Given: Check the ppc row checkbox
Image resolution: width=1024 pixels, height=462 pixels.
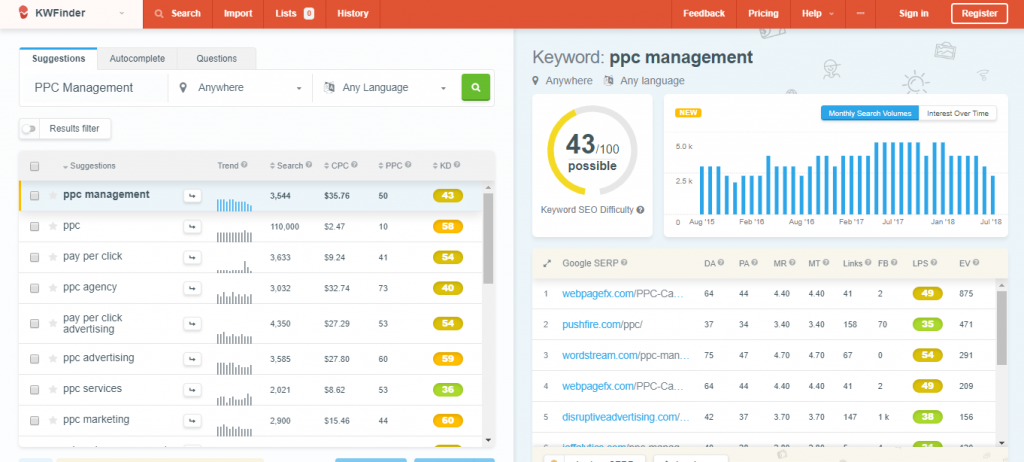Looking at the screenshot, I should 35,226.
